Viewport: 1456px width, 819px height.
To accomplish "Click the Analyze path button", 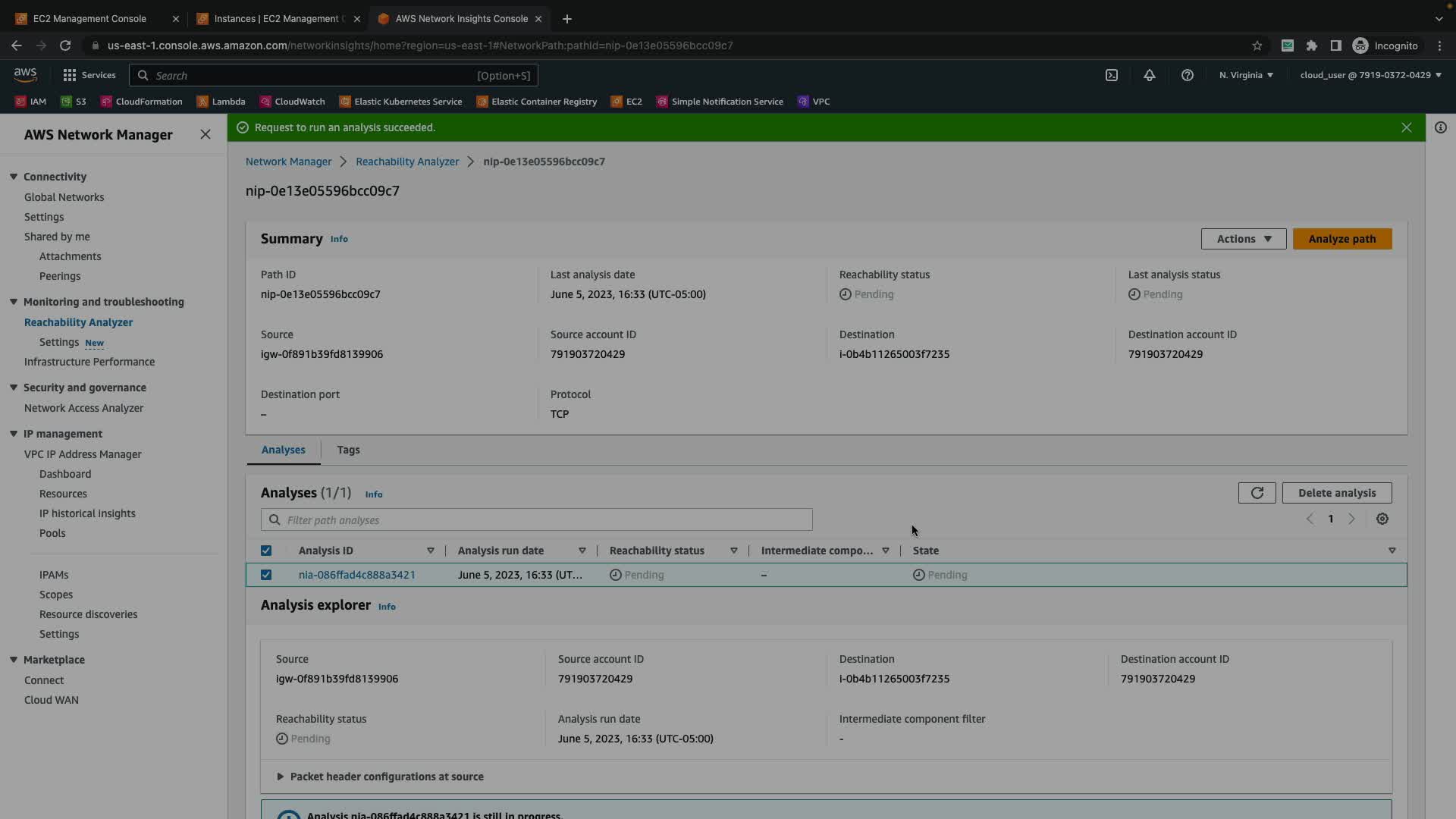I will click(x=1342, y=239).
